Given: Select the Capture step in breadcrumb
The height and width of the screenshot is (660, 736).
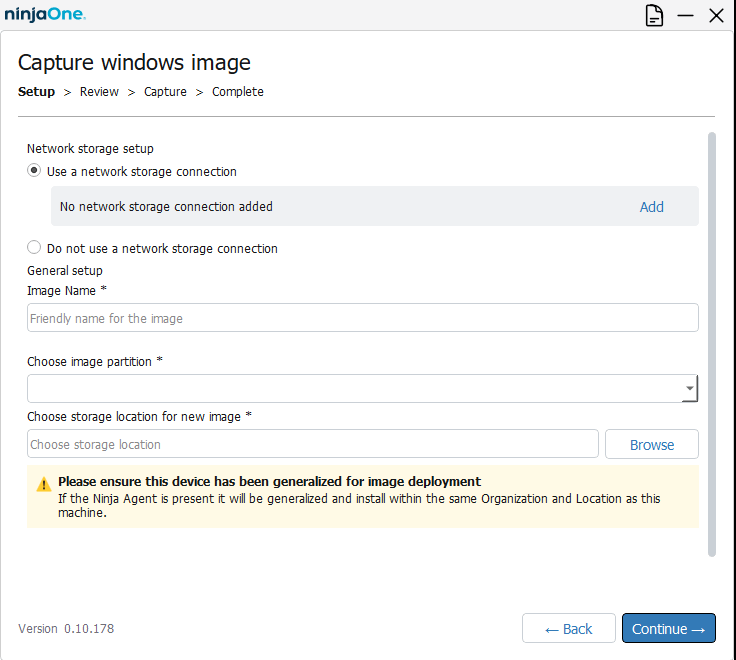Looking at the screenshot, I should pos(165,92).
